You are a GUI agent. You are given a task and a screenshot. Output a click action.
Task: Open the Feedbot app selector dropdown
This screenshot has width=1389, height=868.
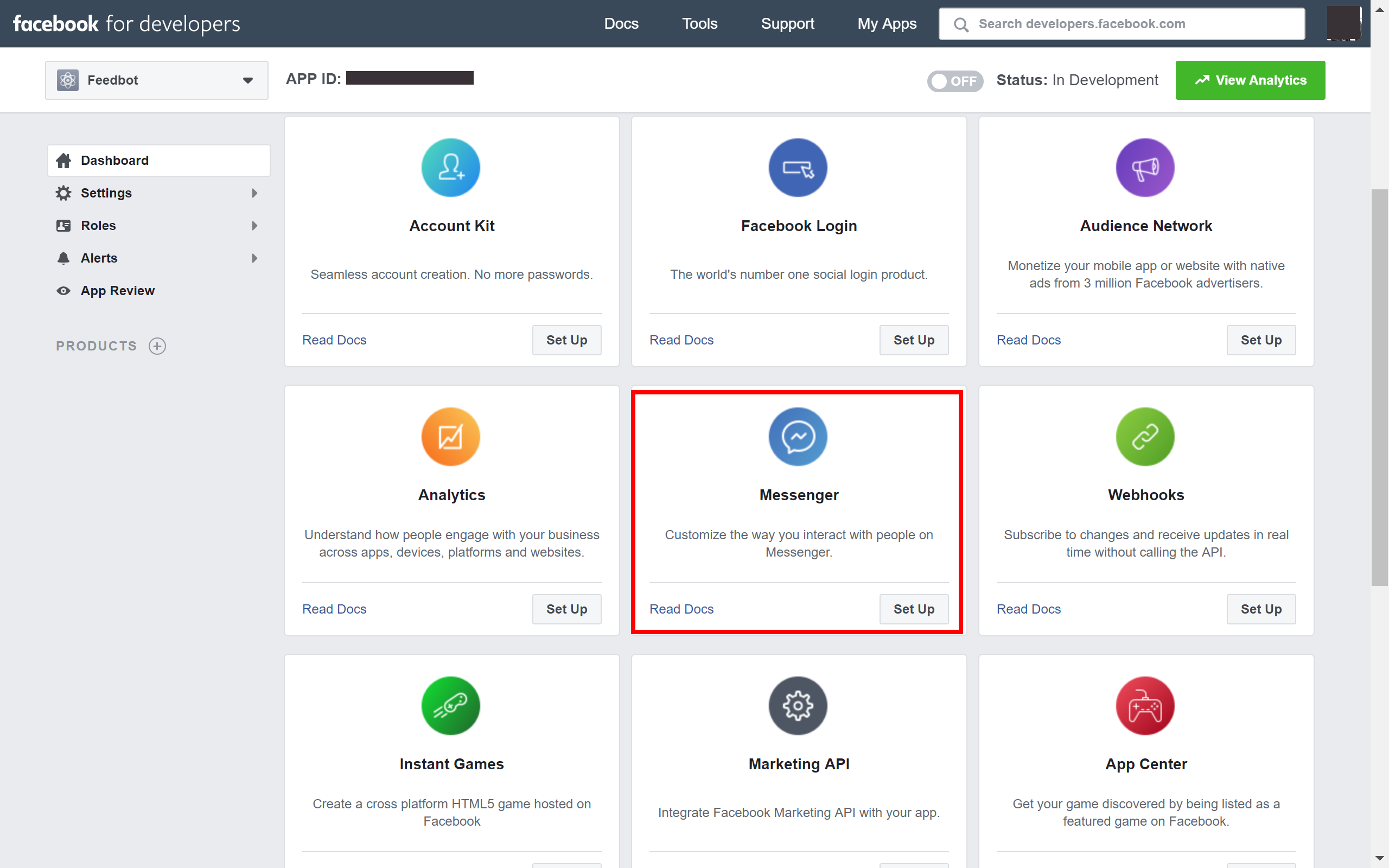[x=157, y=80]
